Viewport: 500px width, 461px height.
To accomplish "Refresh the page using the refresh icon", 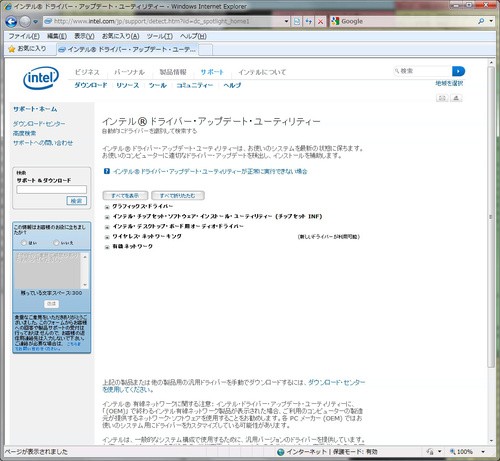I will 309,21.
